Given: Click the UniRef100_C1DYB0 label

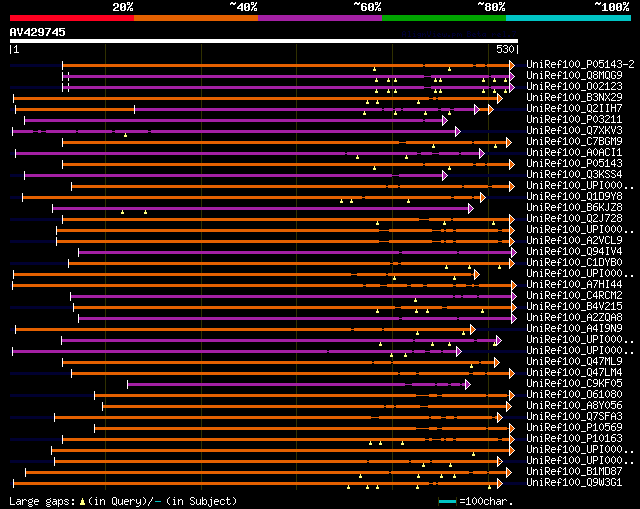Looking at the screenshot, I should click(x=574, y=263).
